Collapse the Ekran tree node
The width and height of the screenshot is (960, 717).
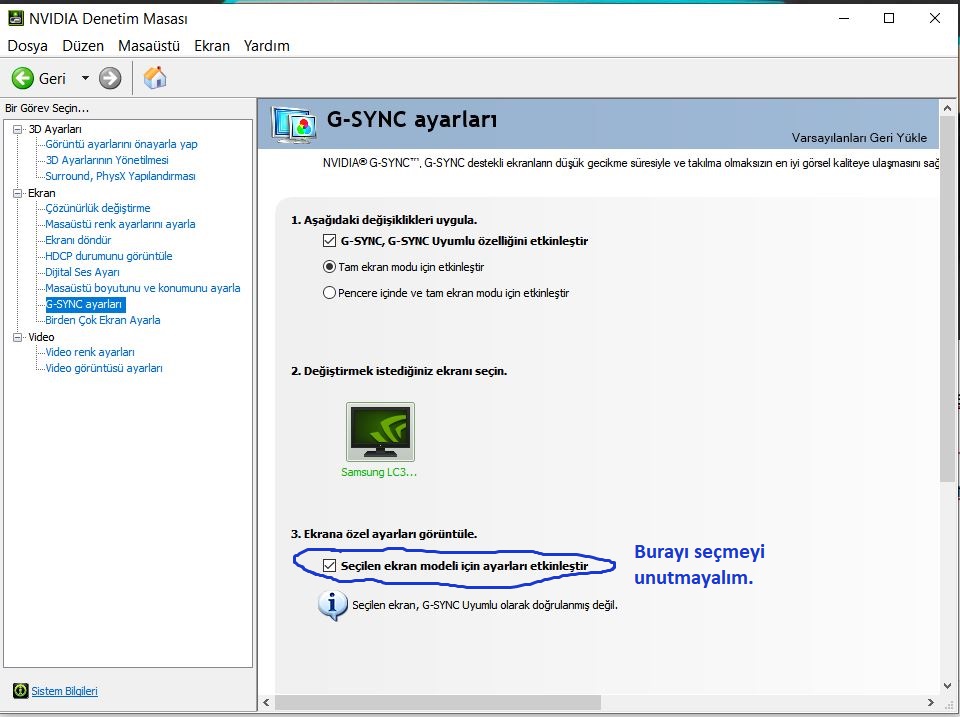tap(17, 193)
